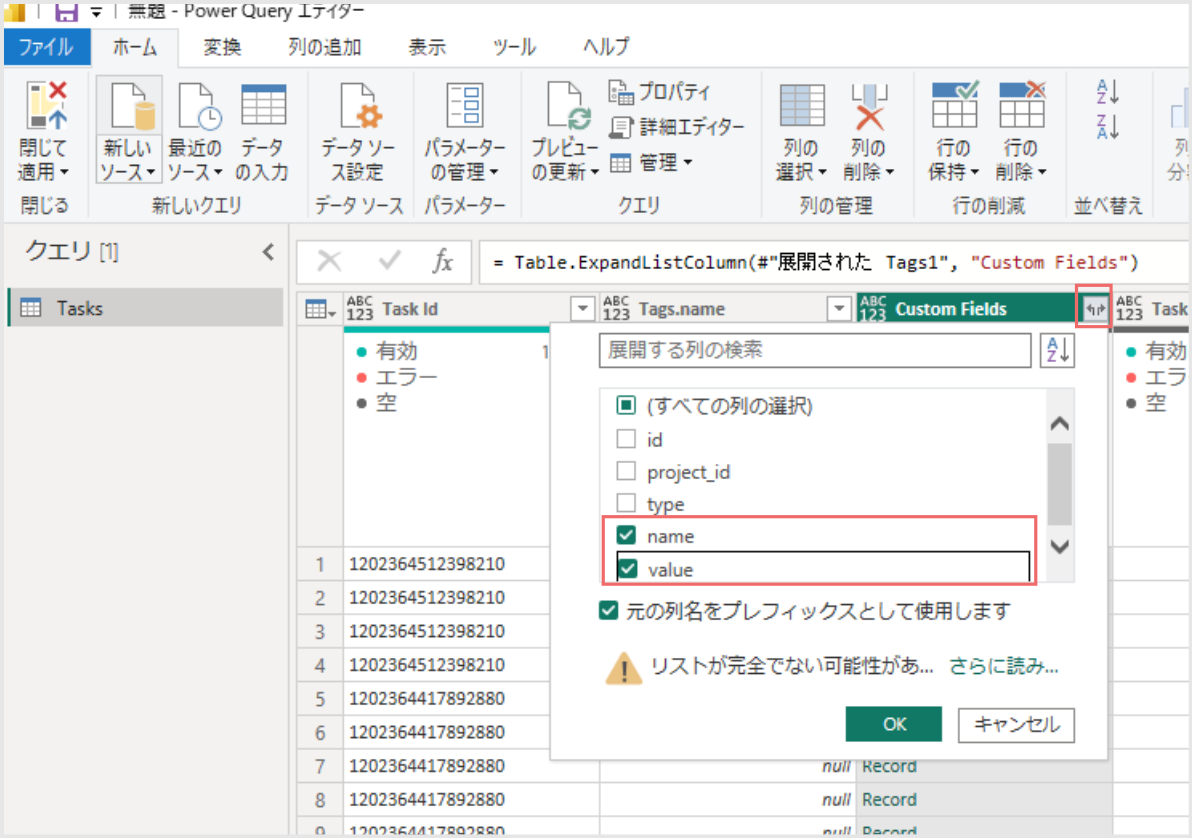1192x838 pixels.
Task: Check the project_id column checkbox
Action: tap(626, 471)
